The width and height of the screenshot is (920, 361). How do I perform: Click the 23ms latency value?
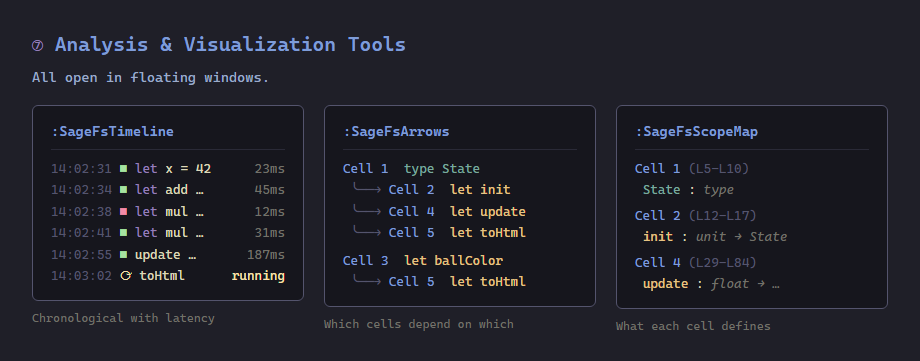[270, 169]
